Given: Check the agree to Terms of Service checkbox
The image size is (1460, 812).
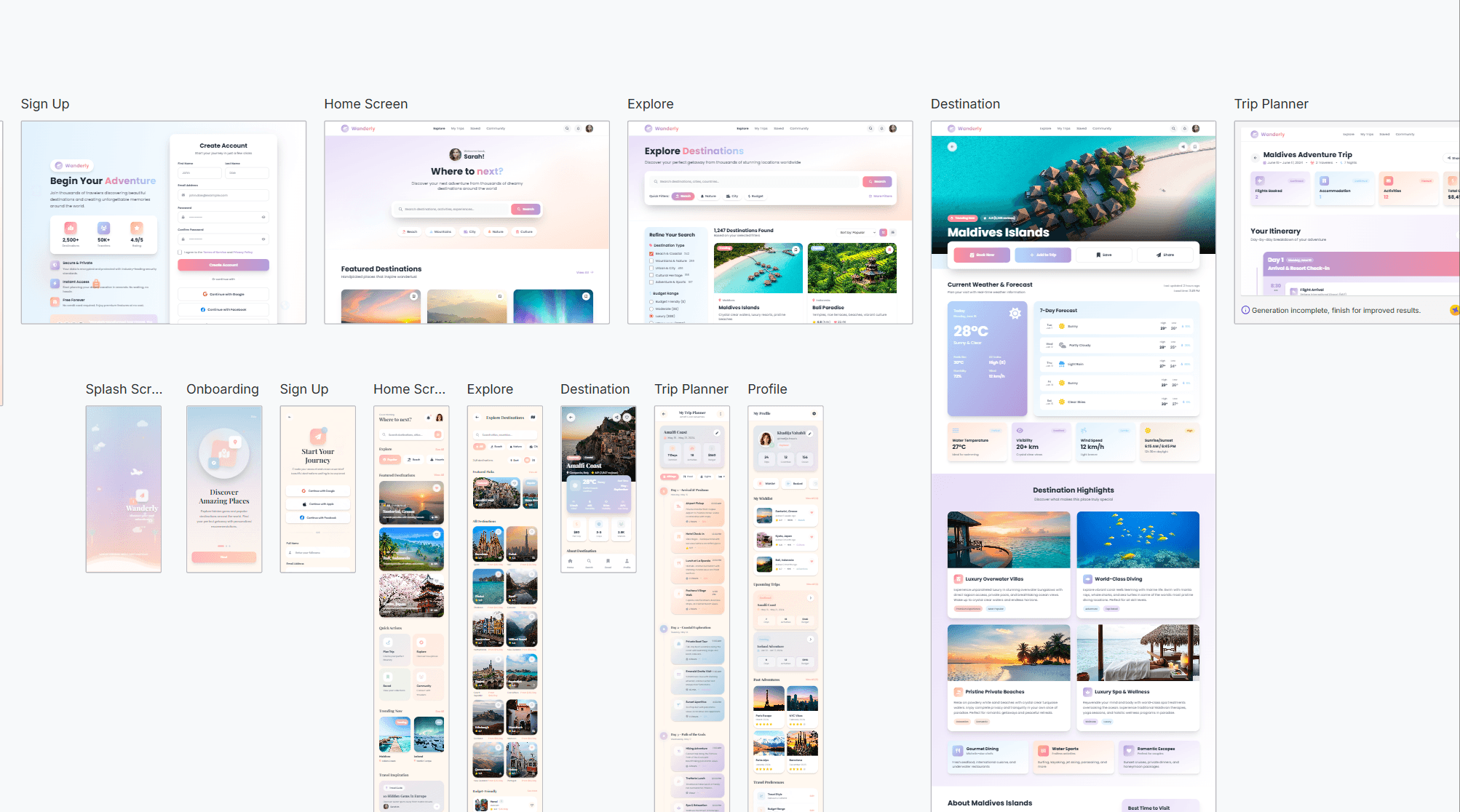Looking at the screenshot, I should click(180, 252).
